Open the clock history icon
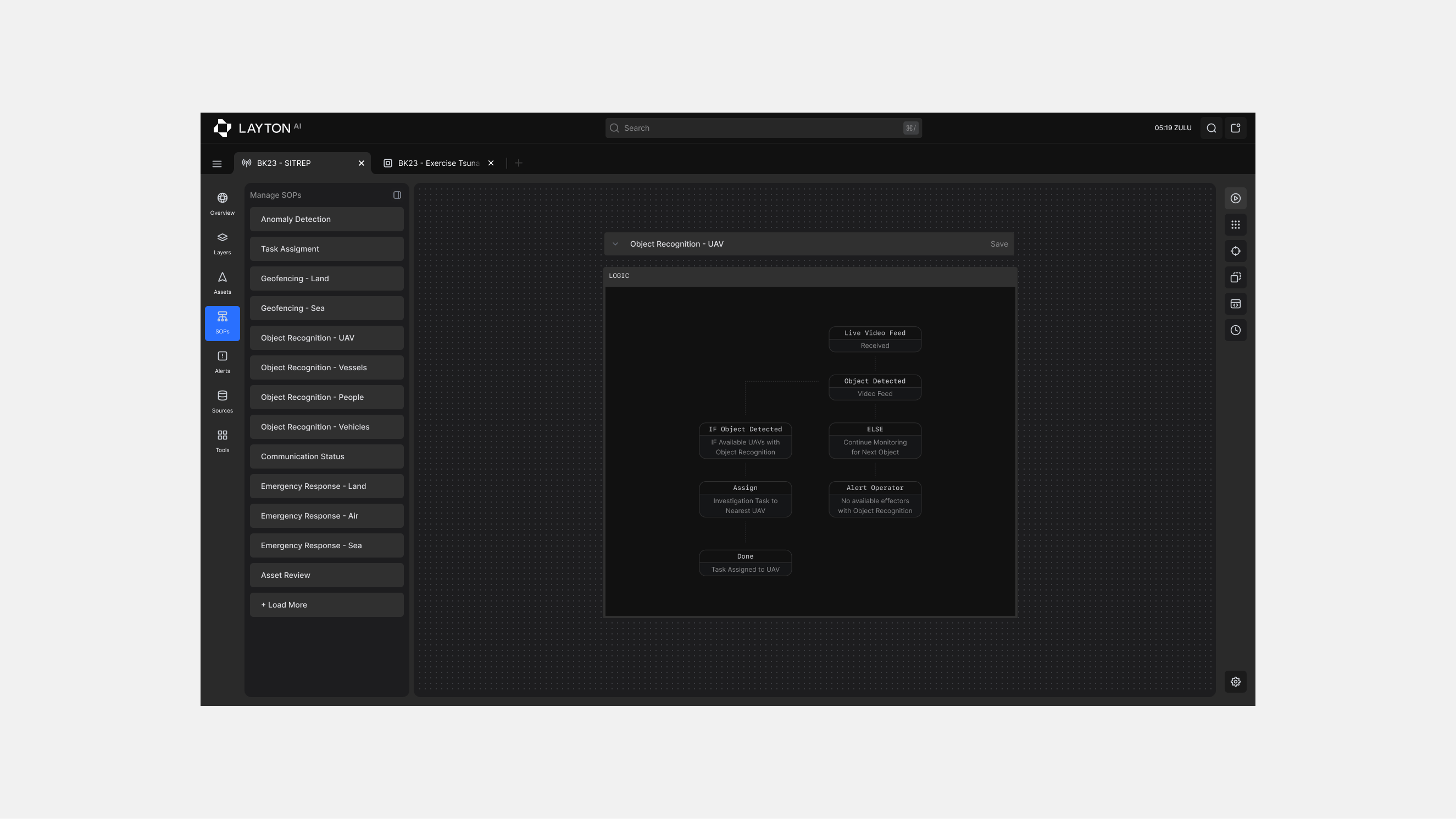1456x819 pixels. 1236,331
